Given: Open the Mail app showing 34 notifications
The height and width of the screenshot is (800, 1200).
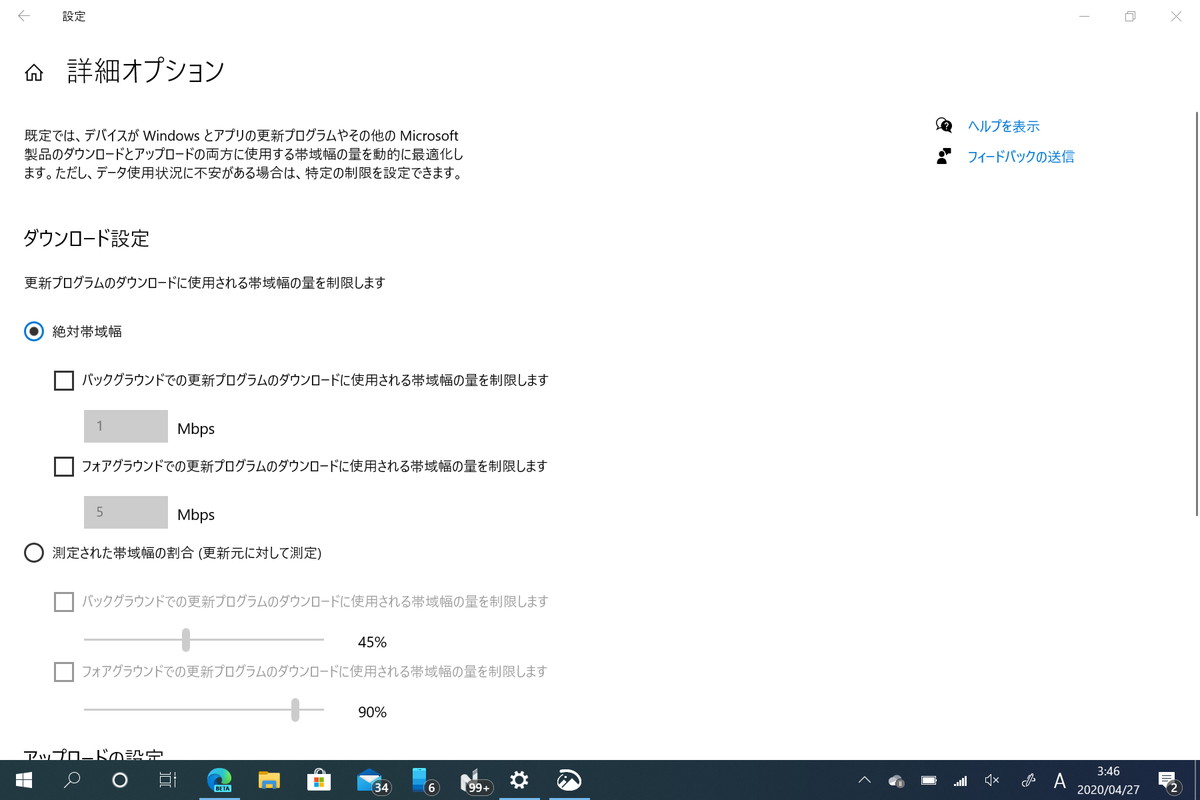Looking at the screenshot, I should click(x=370, y=780).
